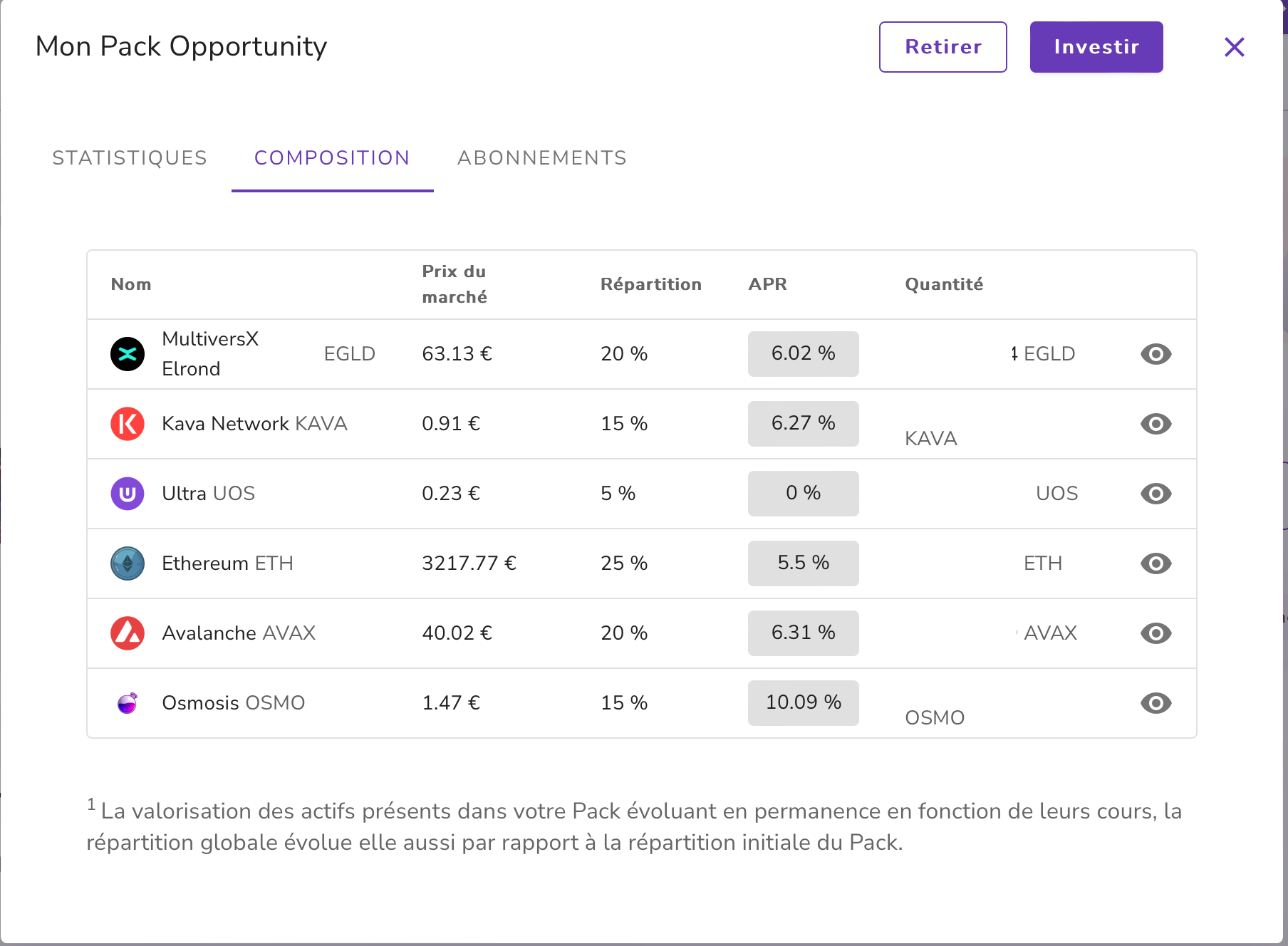Toggle eye icon in the Avalanche row

[x=1155, y=633]
